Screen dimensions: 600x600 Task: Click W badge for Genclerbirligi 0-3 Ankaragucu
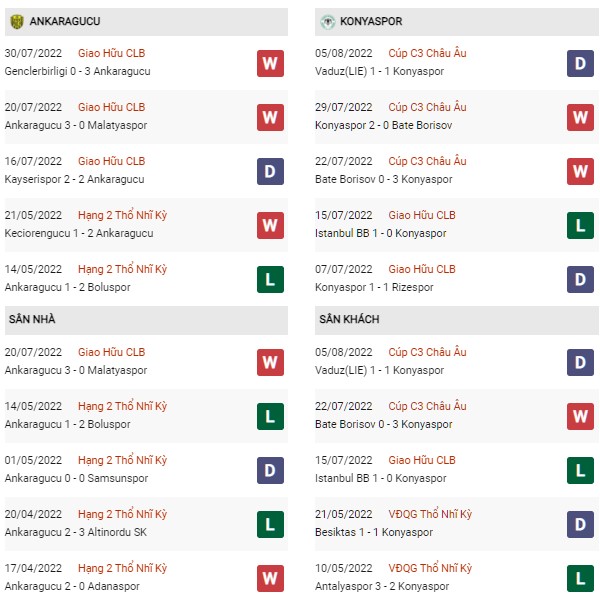[x=270, y=64]
